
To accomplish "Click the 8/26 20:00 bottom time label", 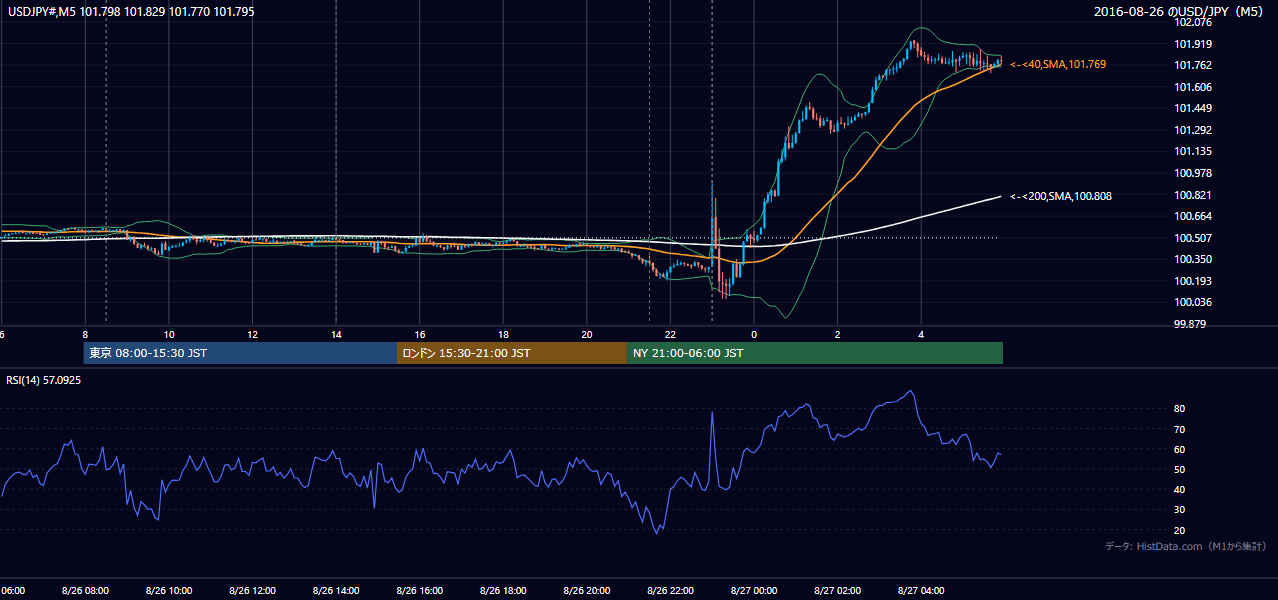I will click(x=586, y=591).
